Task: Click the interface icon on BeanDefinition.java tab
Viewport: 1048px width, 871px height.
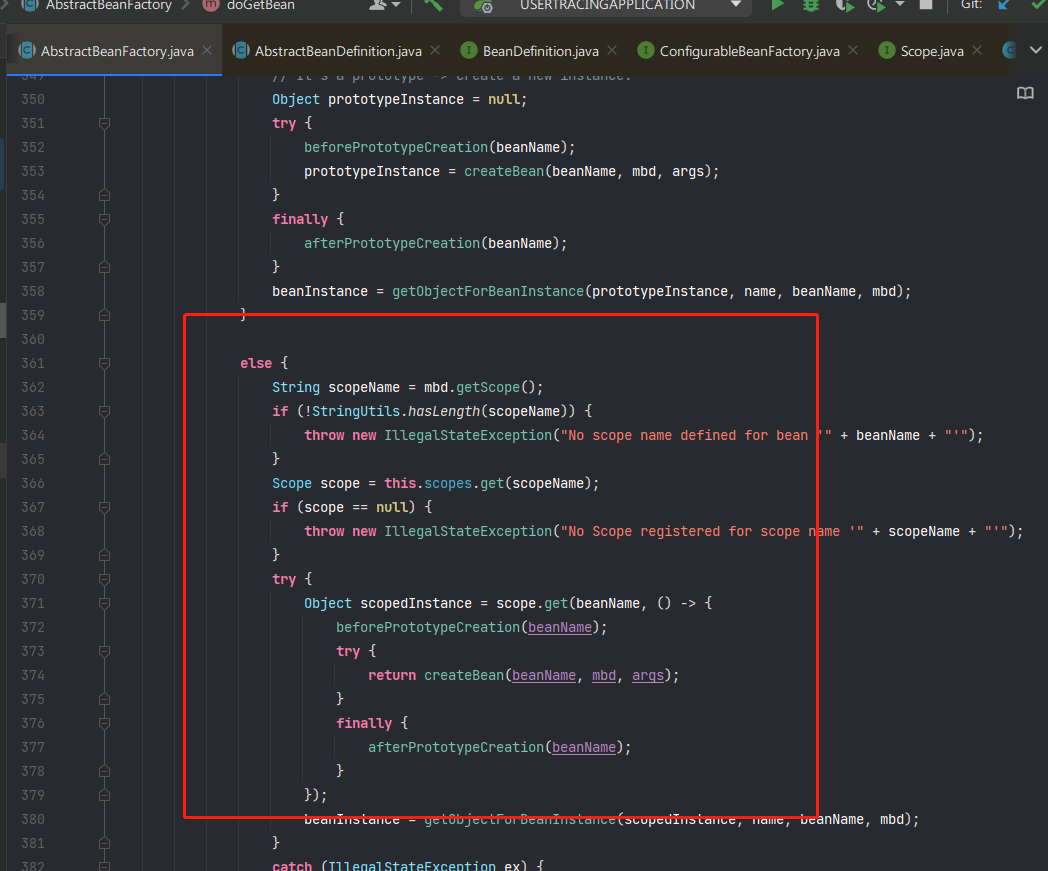Action: point(469,51)
